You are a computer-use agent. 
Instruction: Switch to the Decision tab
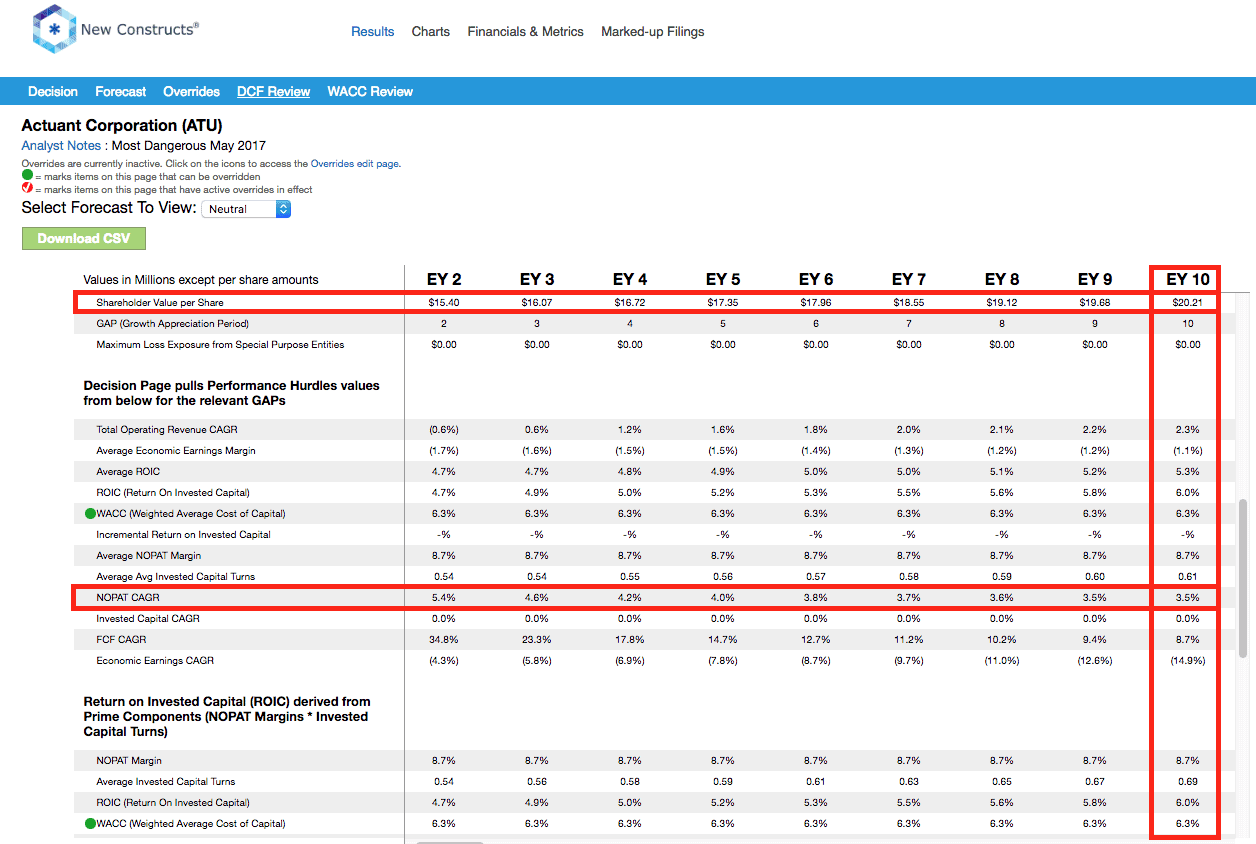(x=53, y=91)
